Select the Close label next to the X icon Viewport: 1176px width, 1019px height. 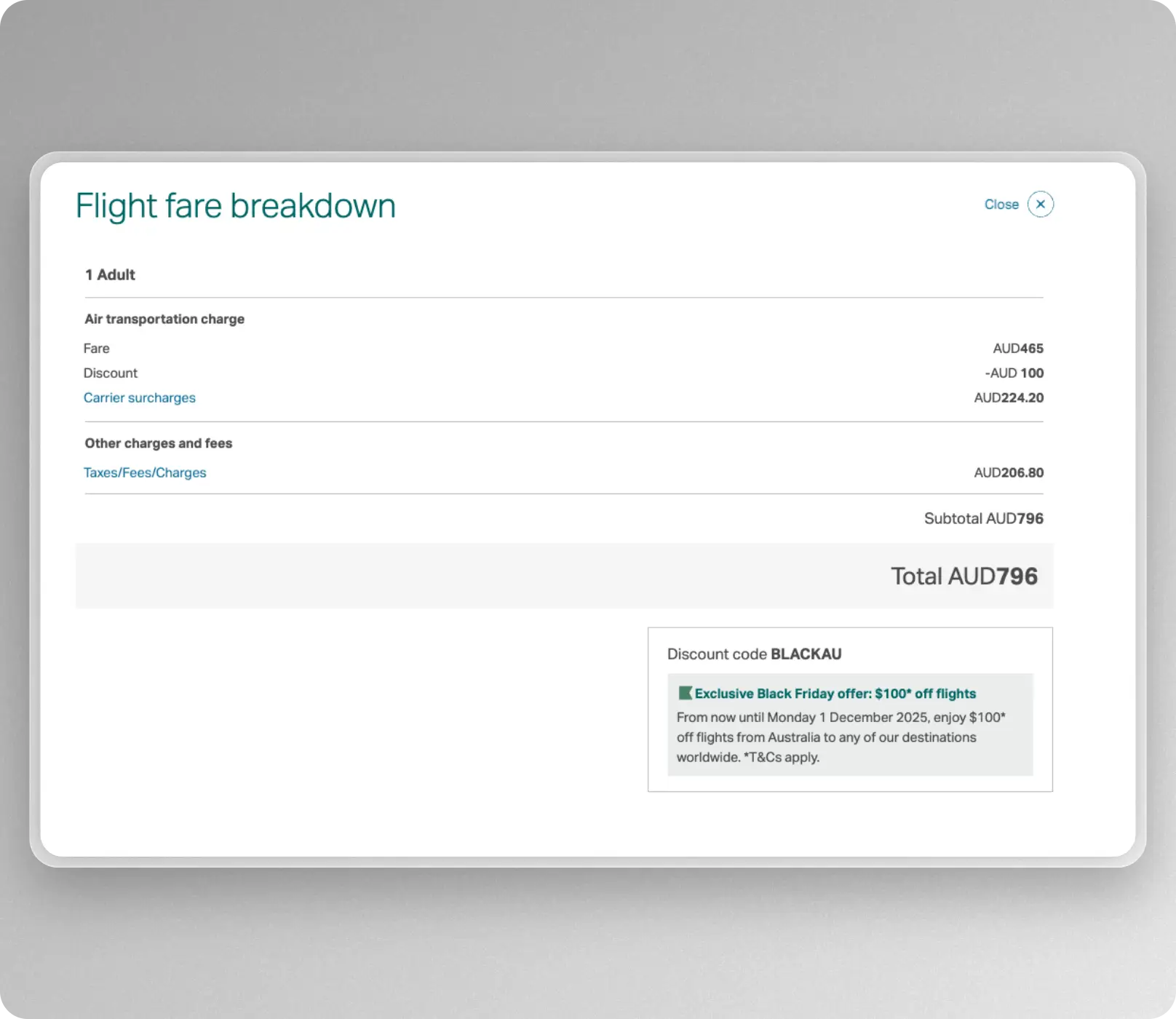(x=1001, y=205)
